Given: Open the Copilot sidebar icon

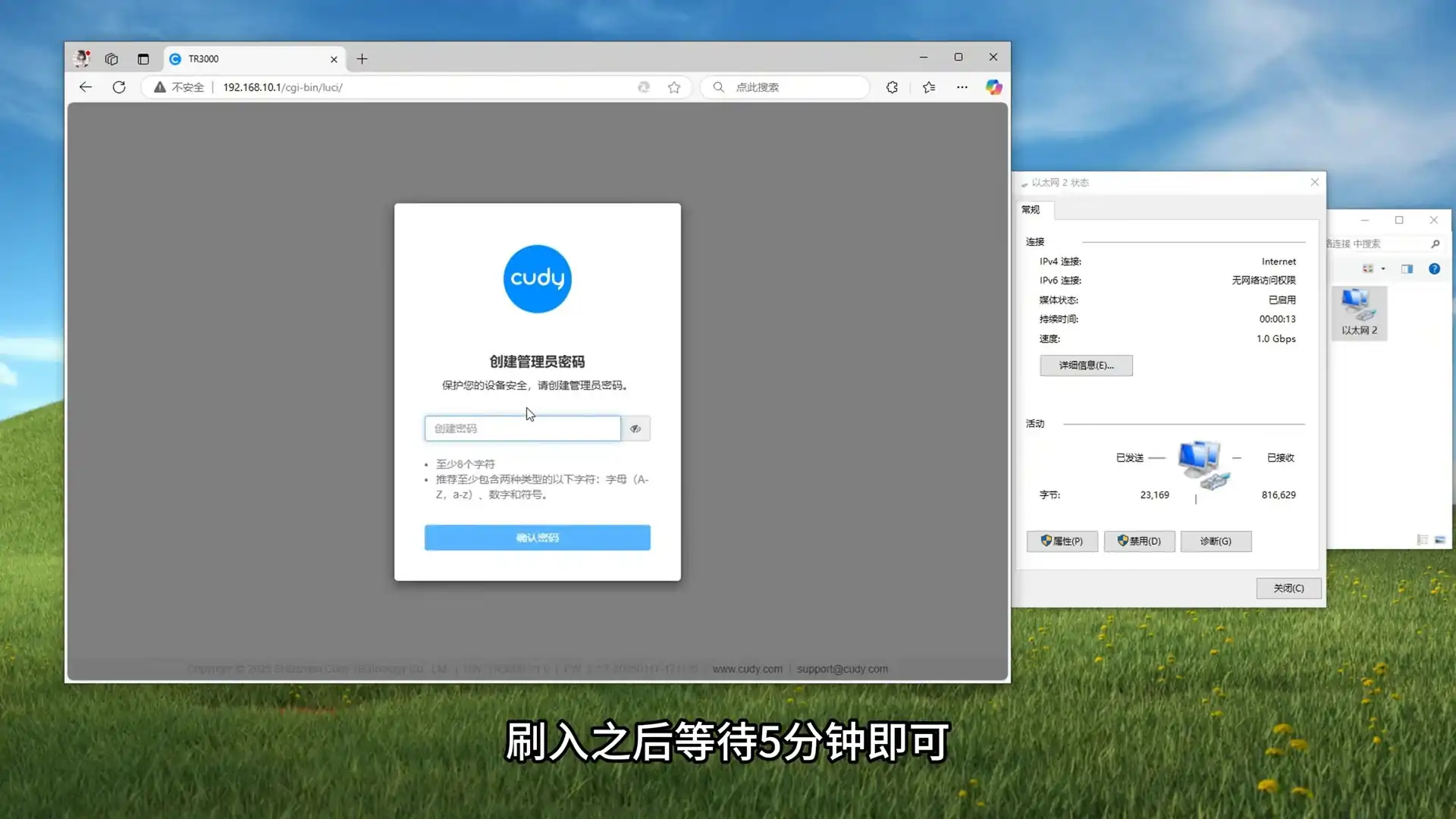Looking at the screenshot, I should click(x=993, y=87).
